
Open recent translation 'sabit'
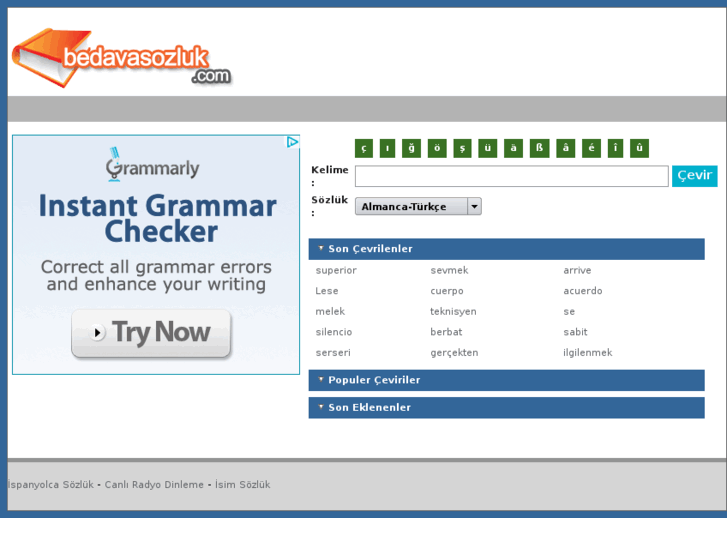575,332
